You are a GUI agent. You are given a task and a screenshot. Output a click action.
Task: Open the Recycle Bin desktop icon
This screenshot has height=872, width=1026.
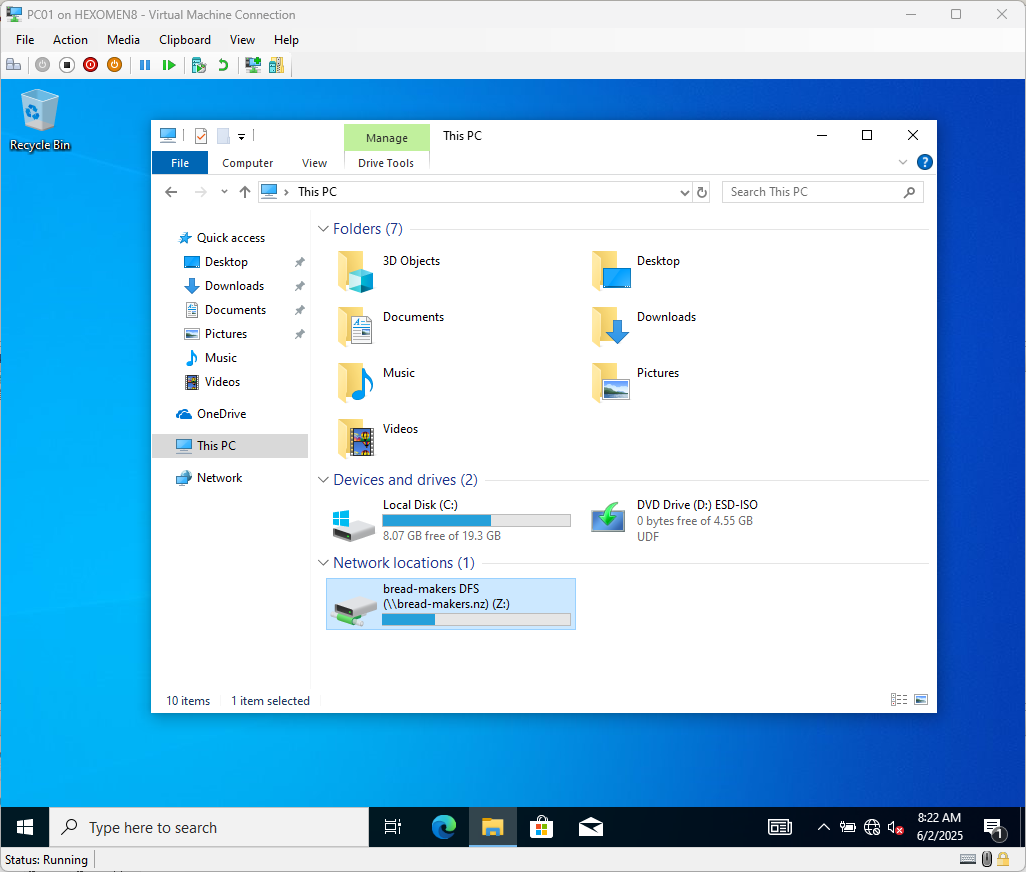[40, 120]
